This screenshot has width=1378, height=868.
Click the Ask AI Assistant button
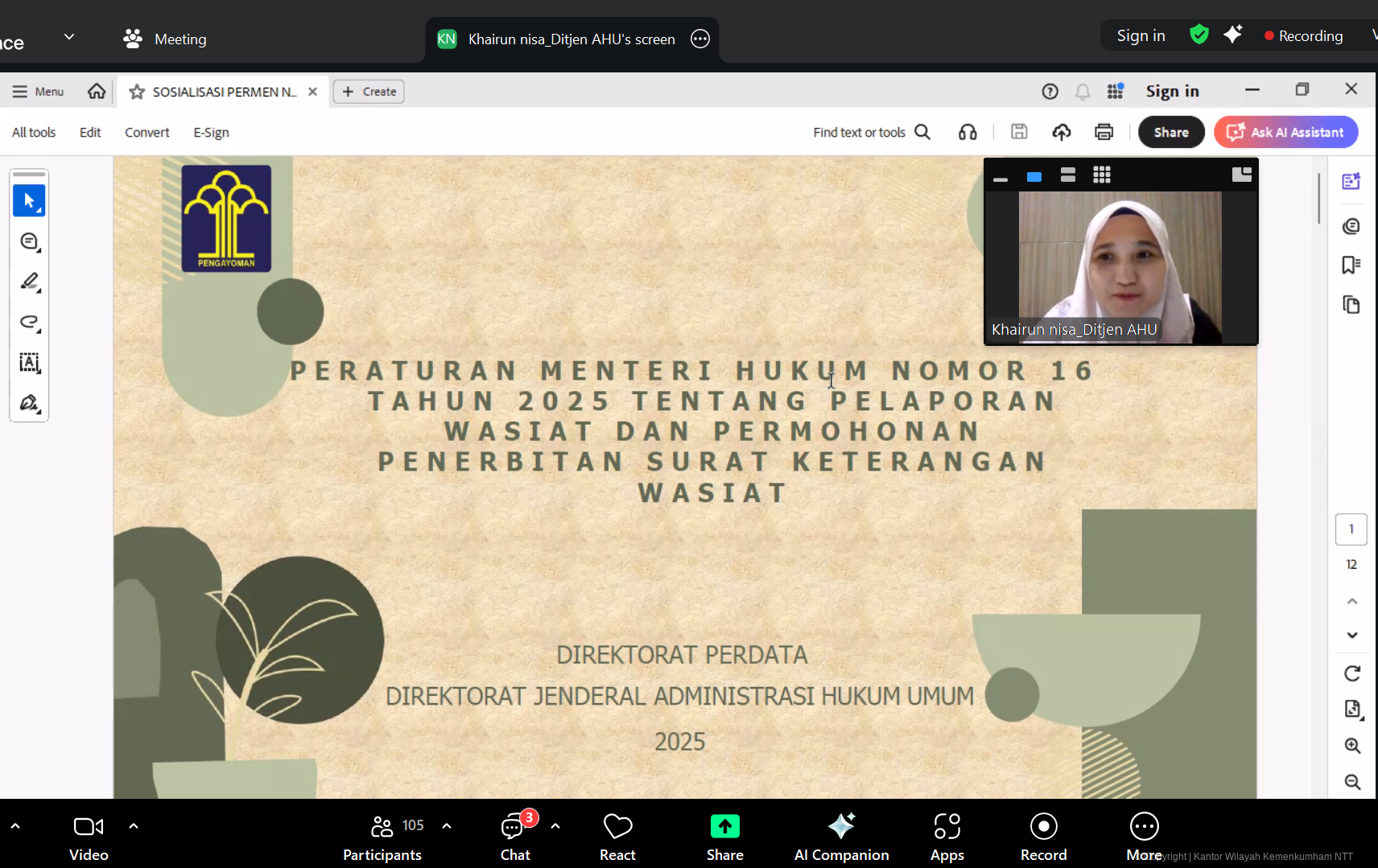point(1285,132)
